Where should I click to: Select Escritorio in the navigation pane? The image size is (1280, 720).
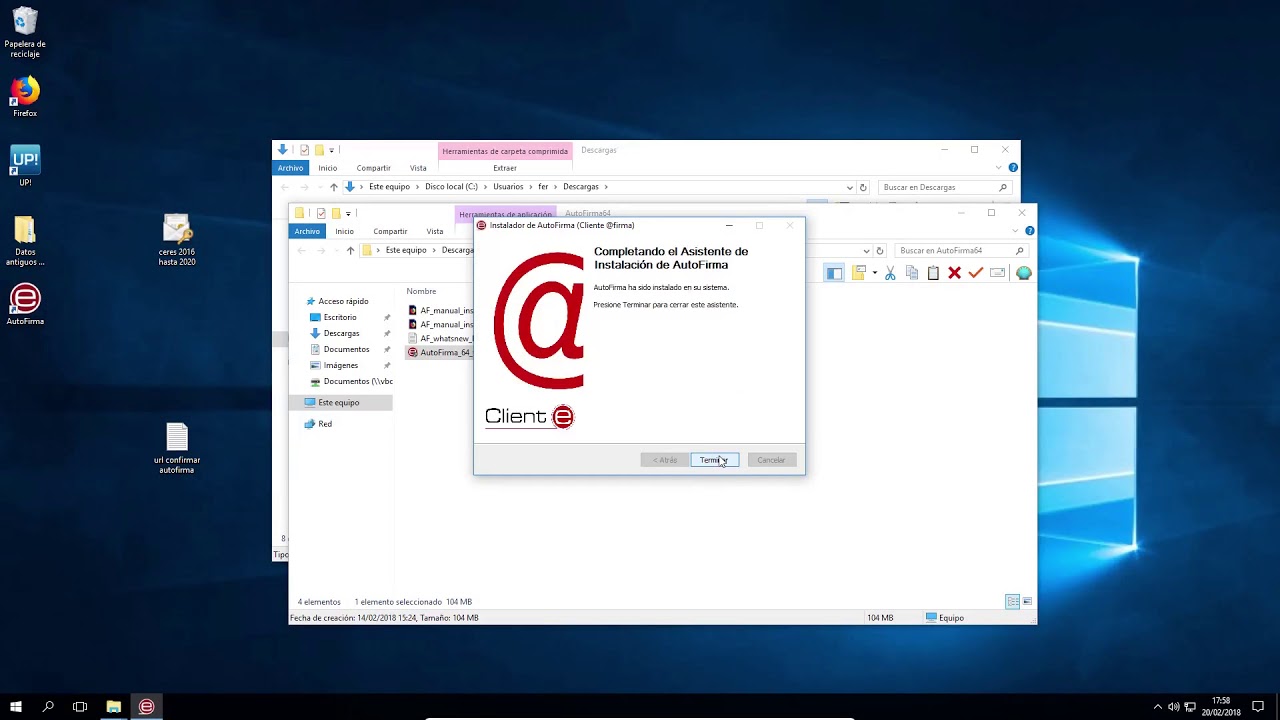pos(340,317)
